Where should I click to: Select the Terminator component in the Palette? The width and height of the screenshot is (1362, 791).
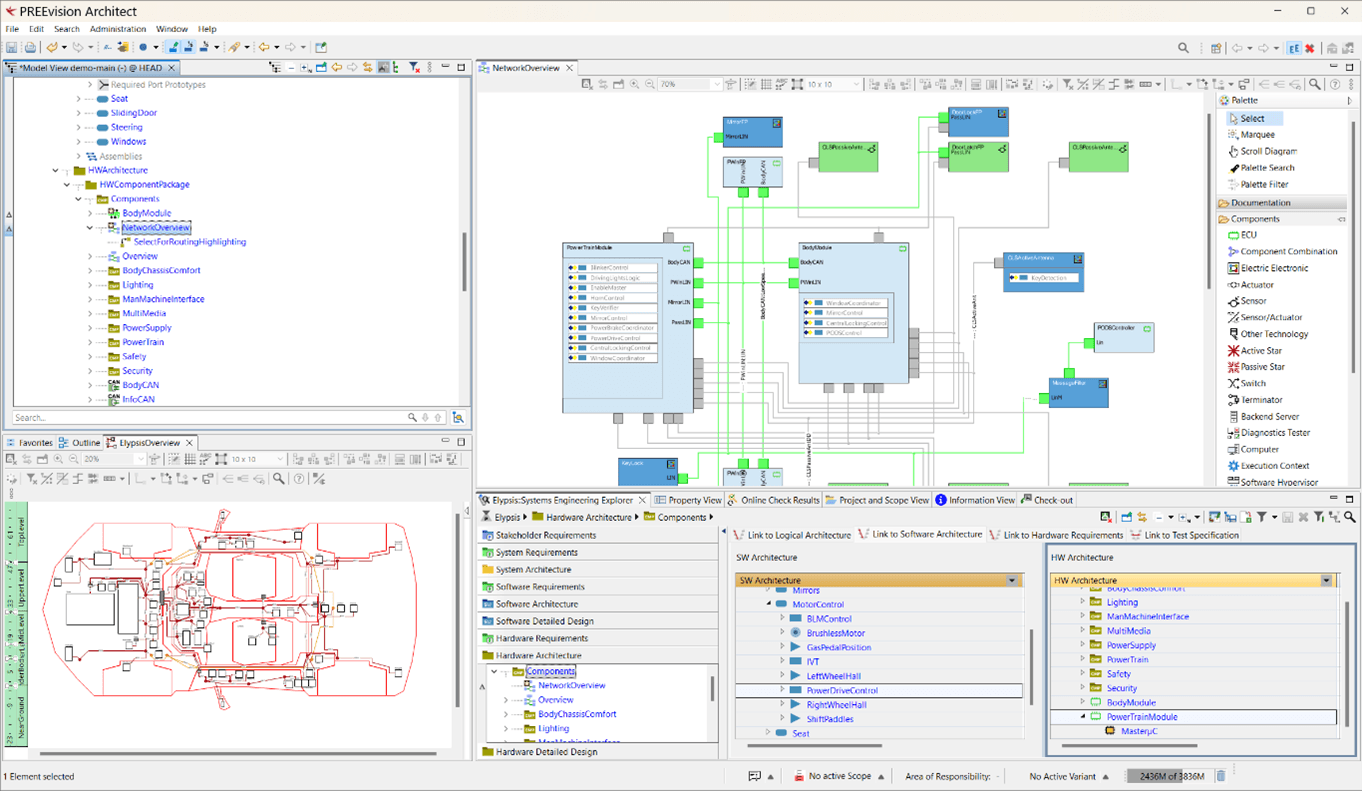pyautogui.click(x=1253, y=399)
